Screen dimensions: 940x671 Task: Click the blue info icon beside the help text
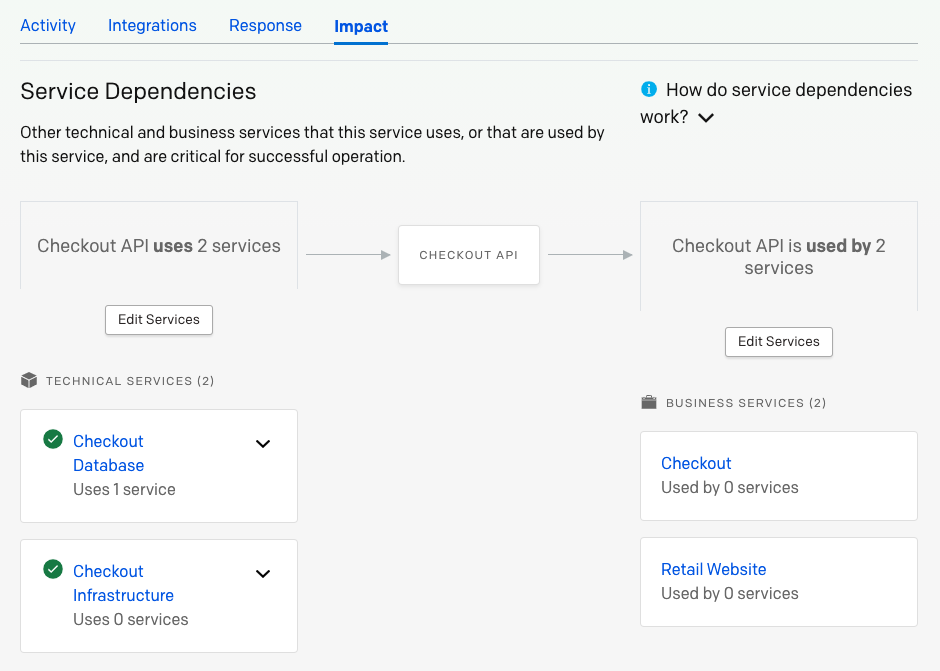click(x=649, y=89)
